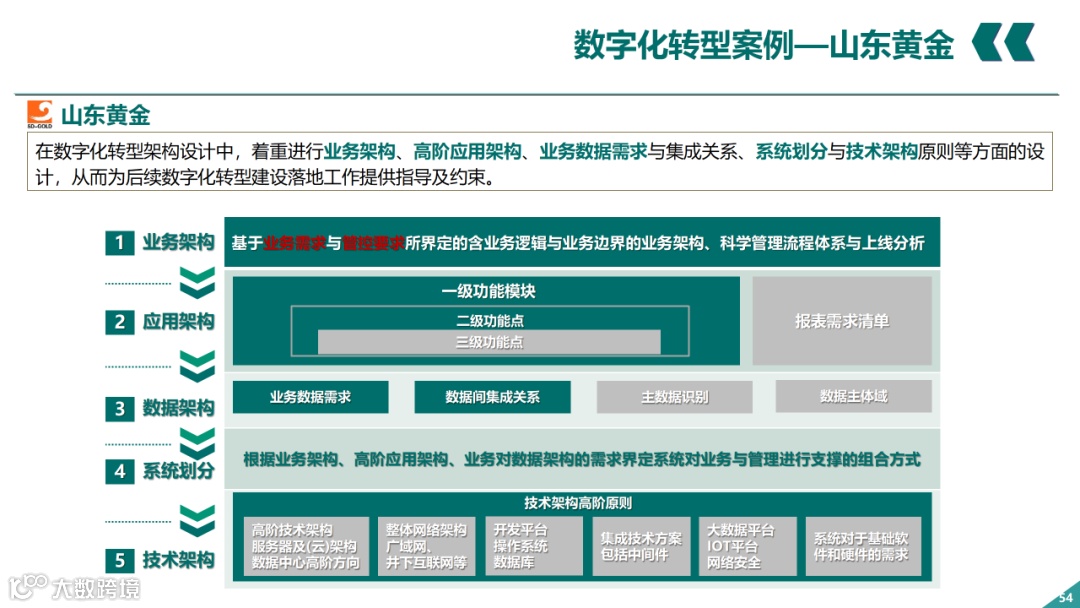Click the red 管控要求 highlighted words
The width and height of the screenshot is (1080, 608).
tap(373, 243)
